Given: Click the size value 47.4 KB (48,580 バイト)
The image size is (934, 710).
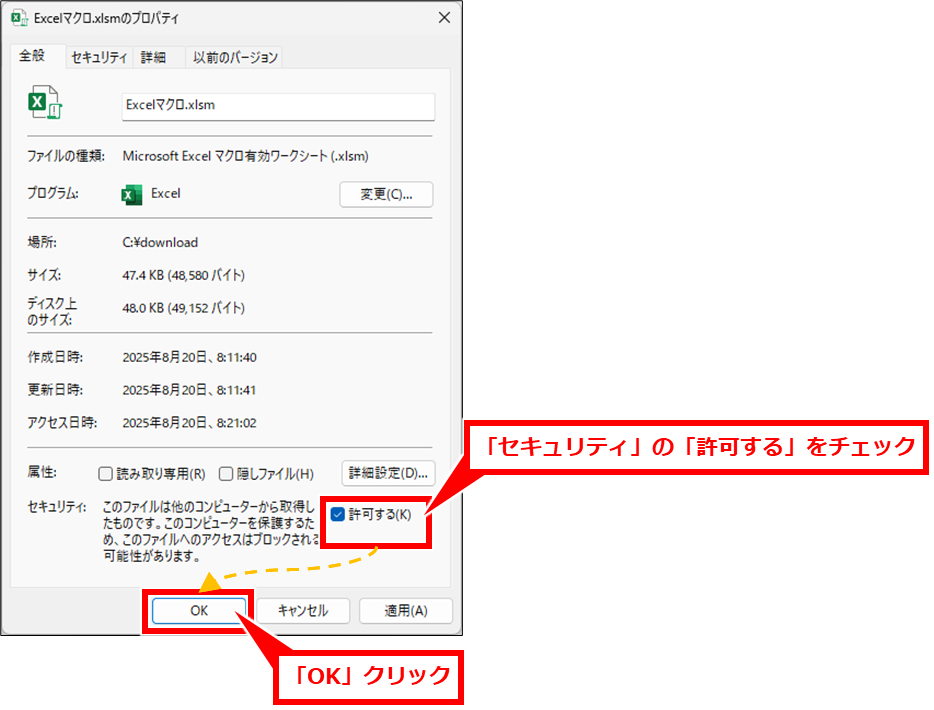Looking at the screenshot, I should (183, 275).
